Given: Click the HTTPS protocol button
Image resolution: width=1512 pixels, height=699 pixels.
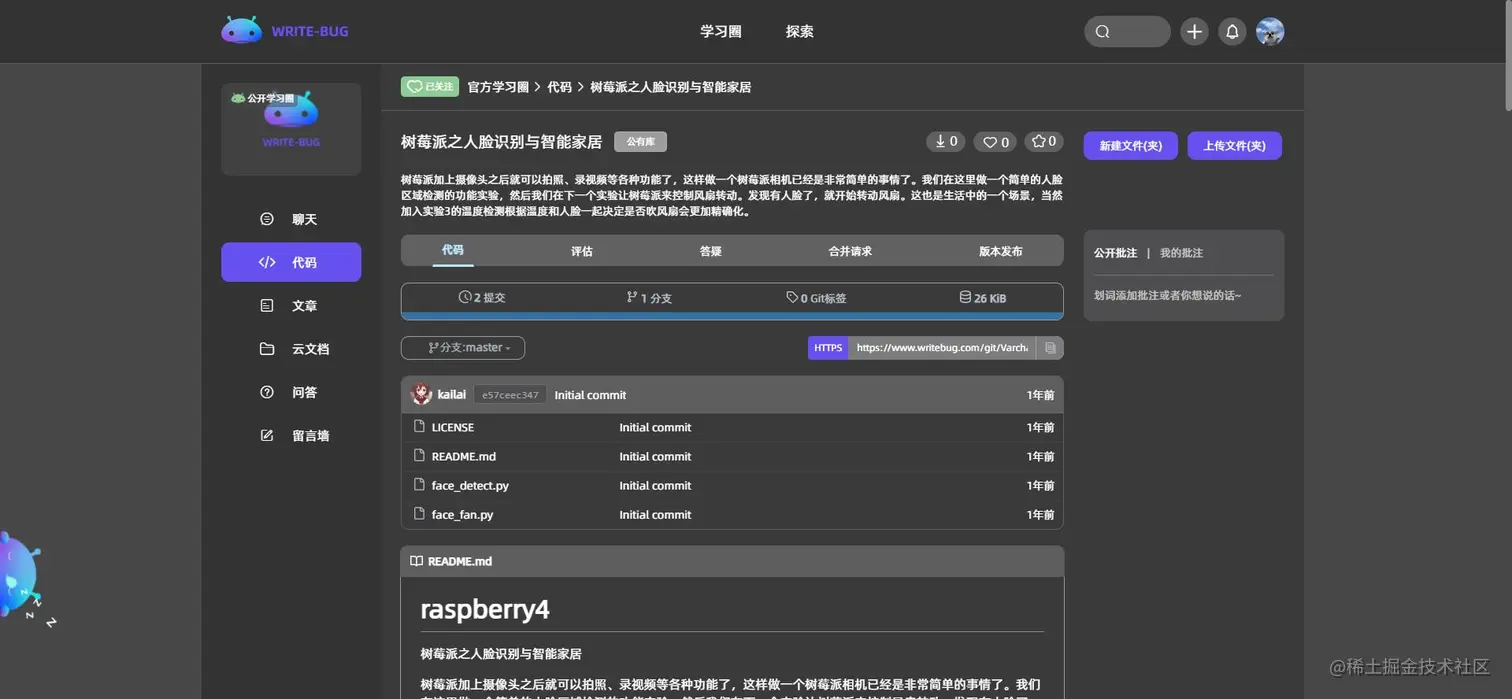Looking at the screenshot, I should (828, 348).
